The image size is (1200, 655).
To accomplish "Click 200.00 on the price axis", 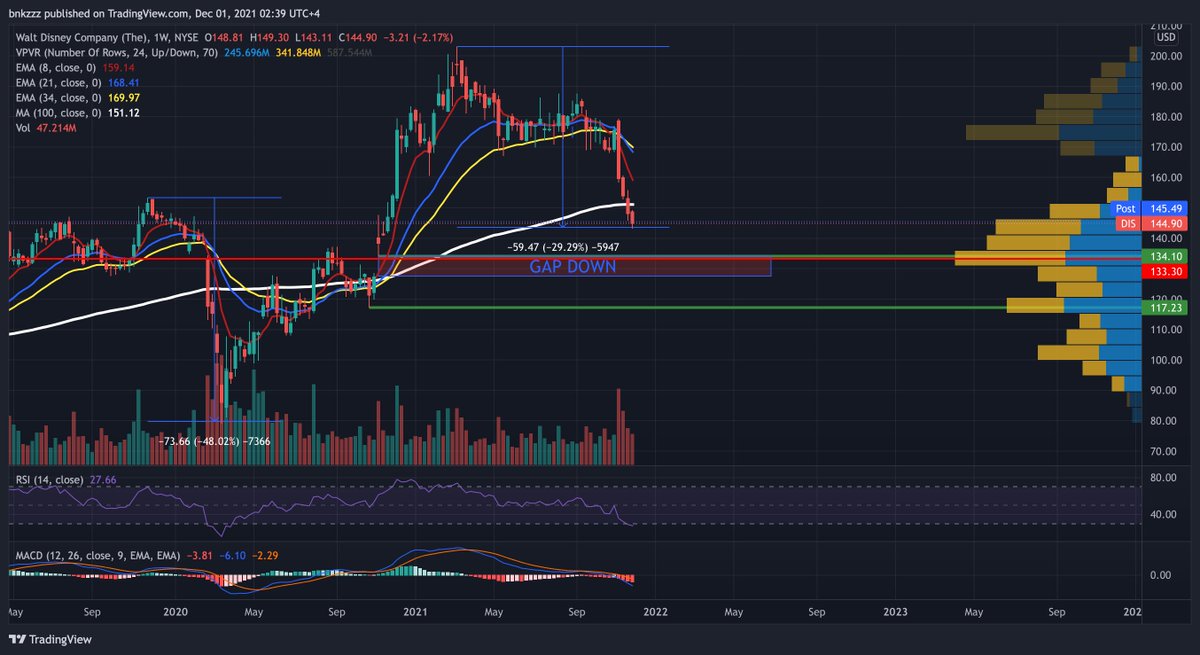I will [1166, 56].
